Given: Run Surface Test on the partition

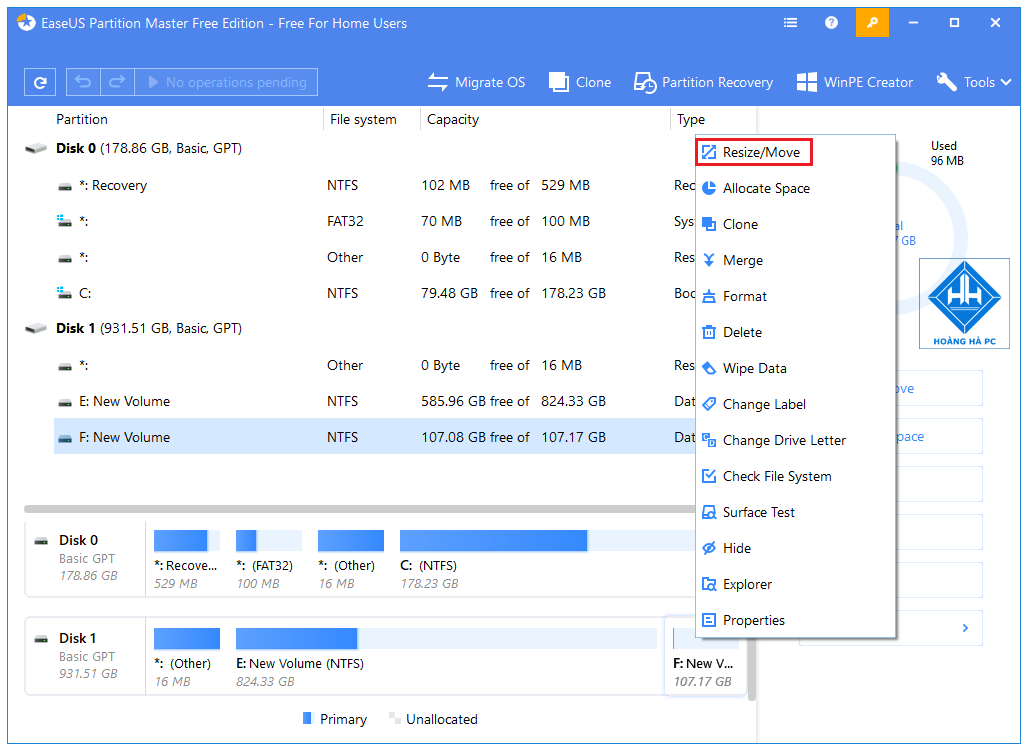Looking at the screenshot, I should (758, 512).
